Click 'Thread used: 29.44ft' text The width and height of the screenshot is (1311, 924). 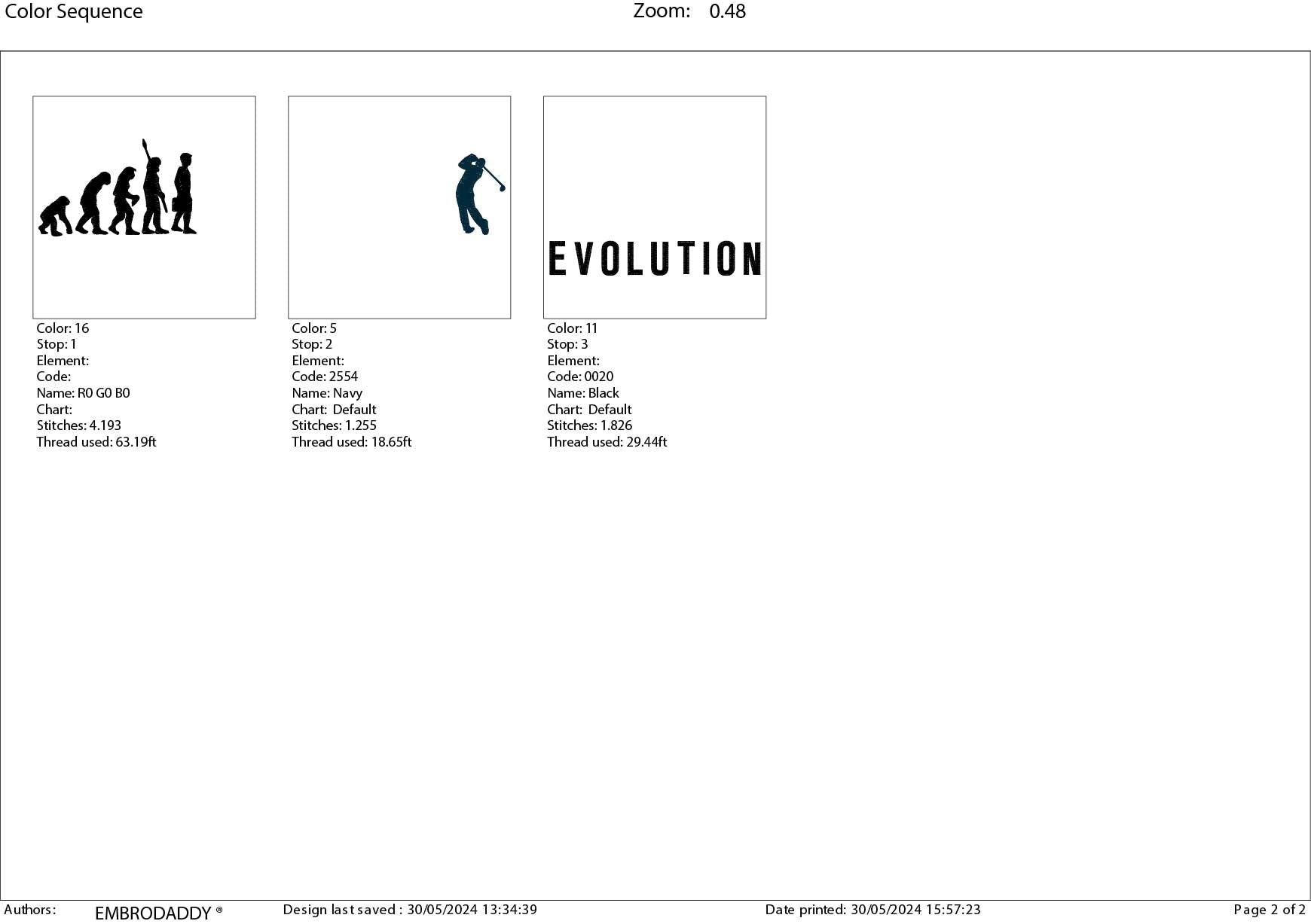point(607,442)
